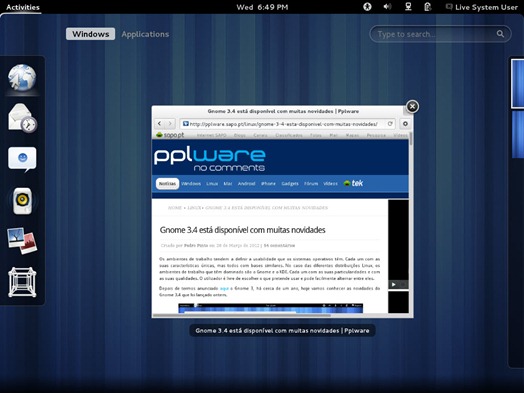The width and height of the screenshot is (524, 393).
Task: Click the Gnome 3.4 article headline
Action: click(242, 230)
